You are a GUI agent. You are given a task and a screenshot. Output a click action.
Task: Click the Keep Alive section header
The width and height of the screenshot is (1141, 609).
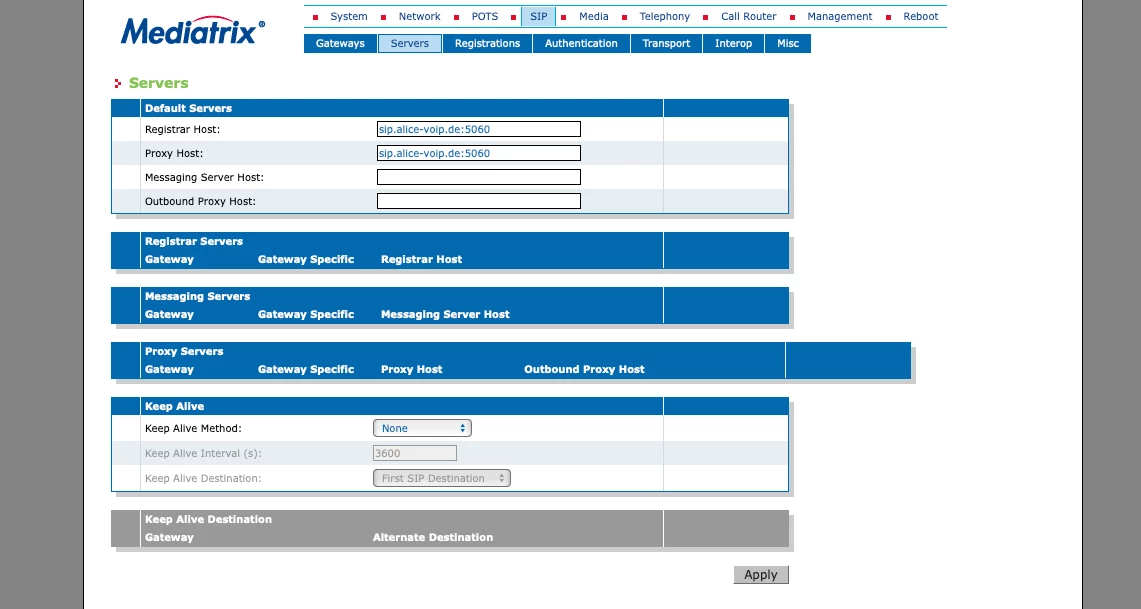tap(175, 407)
